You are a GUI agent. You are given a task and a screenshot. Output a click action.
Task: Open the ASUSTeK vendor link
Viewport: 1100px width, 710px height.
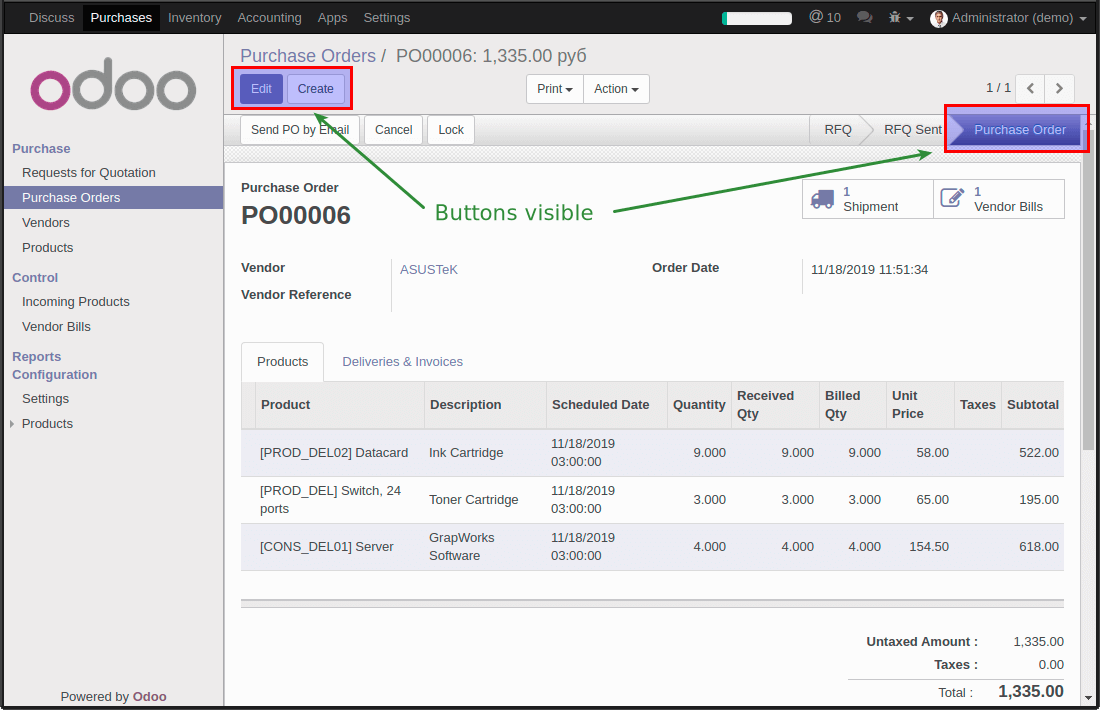[x=429, y=270]
